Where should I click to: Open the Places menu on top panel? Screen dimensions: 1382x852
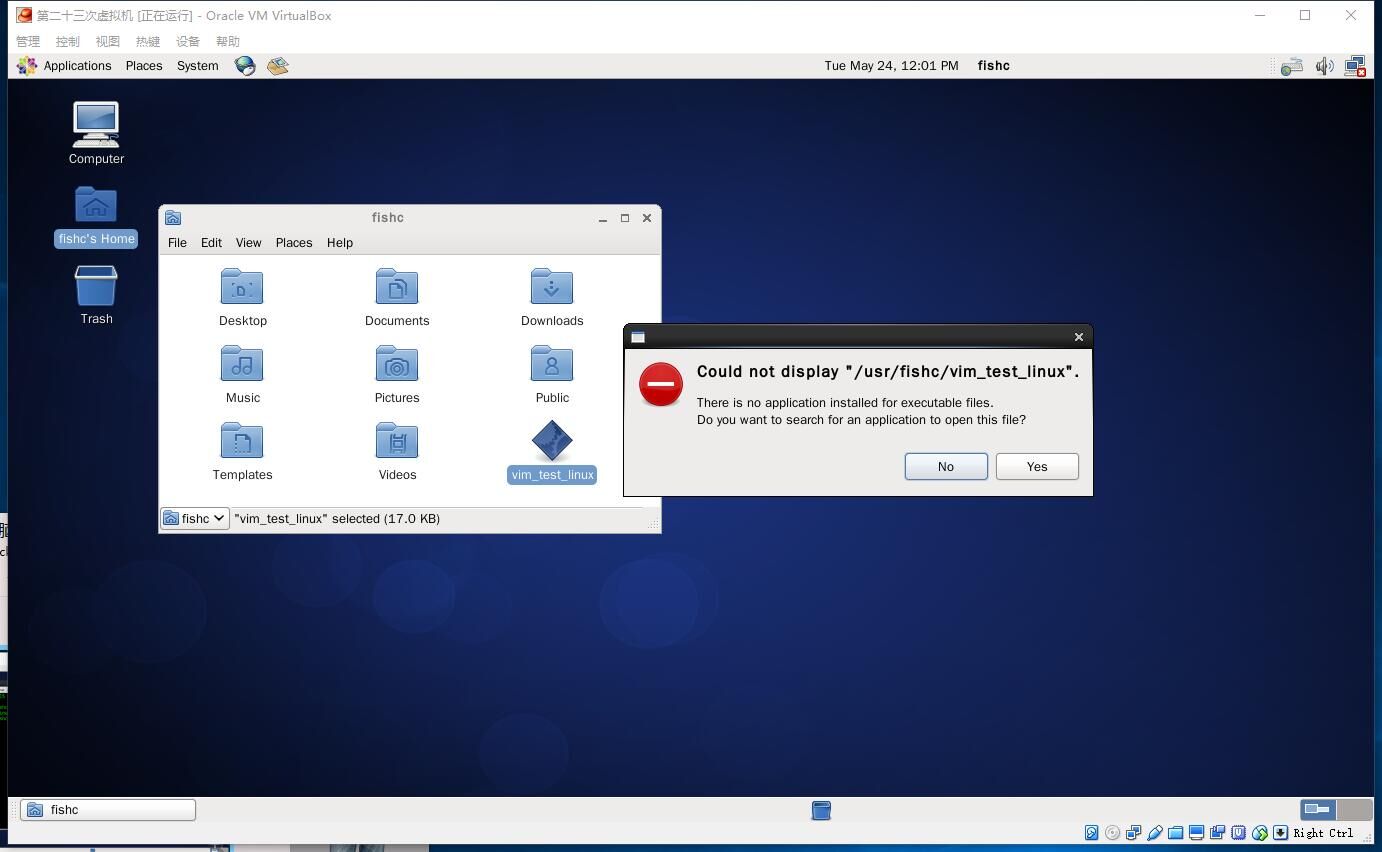[x=144, y=66]
